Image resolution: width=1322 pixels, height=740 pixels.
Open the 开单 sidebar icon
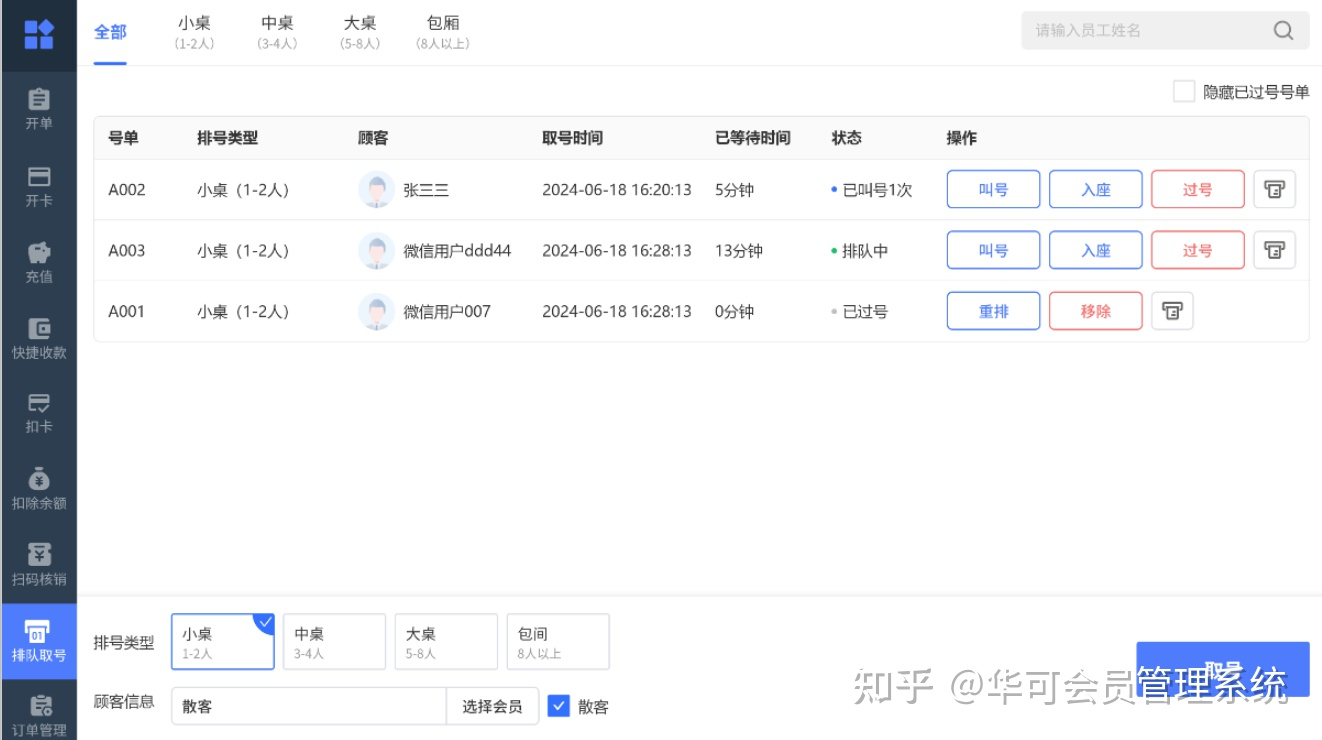click(x=39, y=109)
